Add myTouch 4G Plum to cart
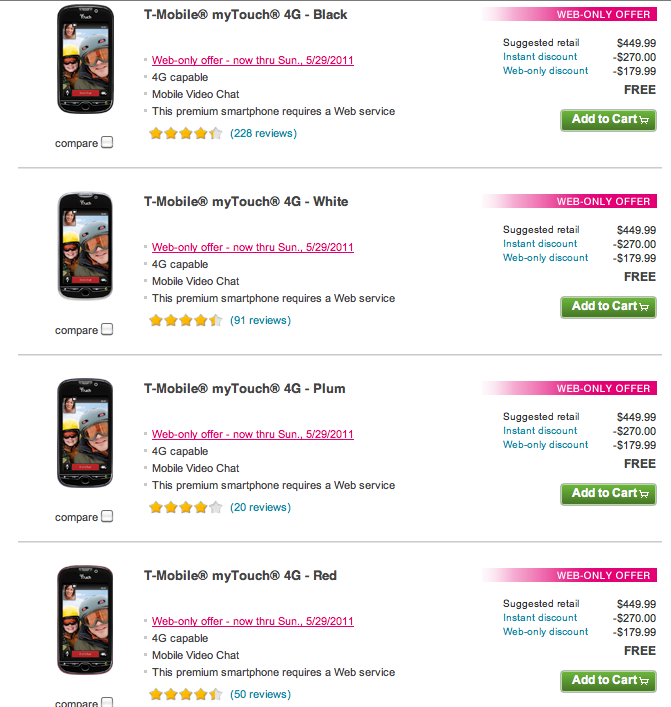The width and height of the screenshot is (671, 707). point(608,494)
